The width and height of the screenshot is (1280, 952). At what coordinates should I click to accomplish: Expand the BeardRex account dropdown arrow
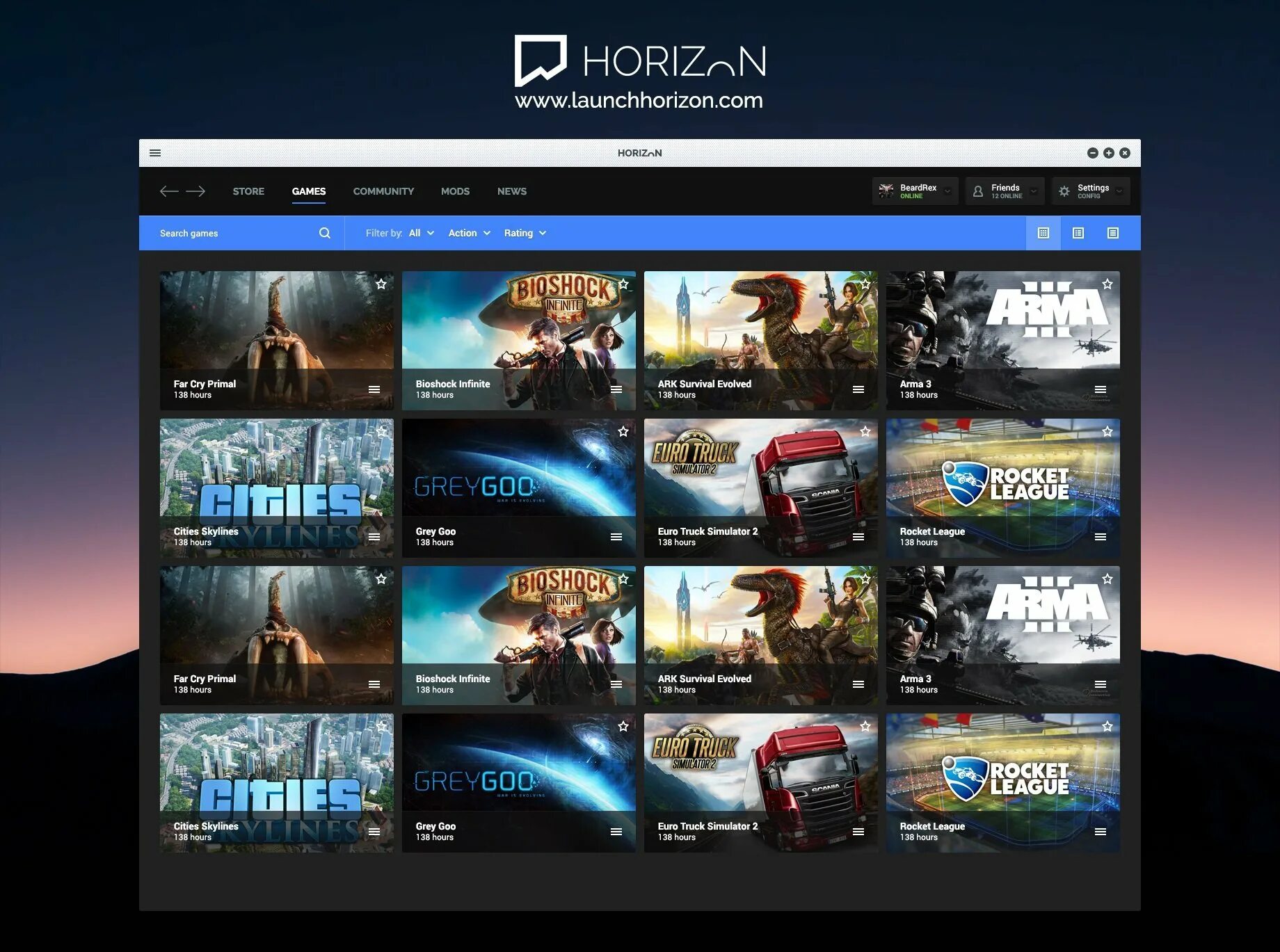tap(947, 191)
